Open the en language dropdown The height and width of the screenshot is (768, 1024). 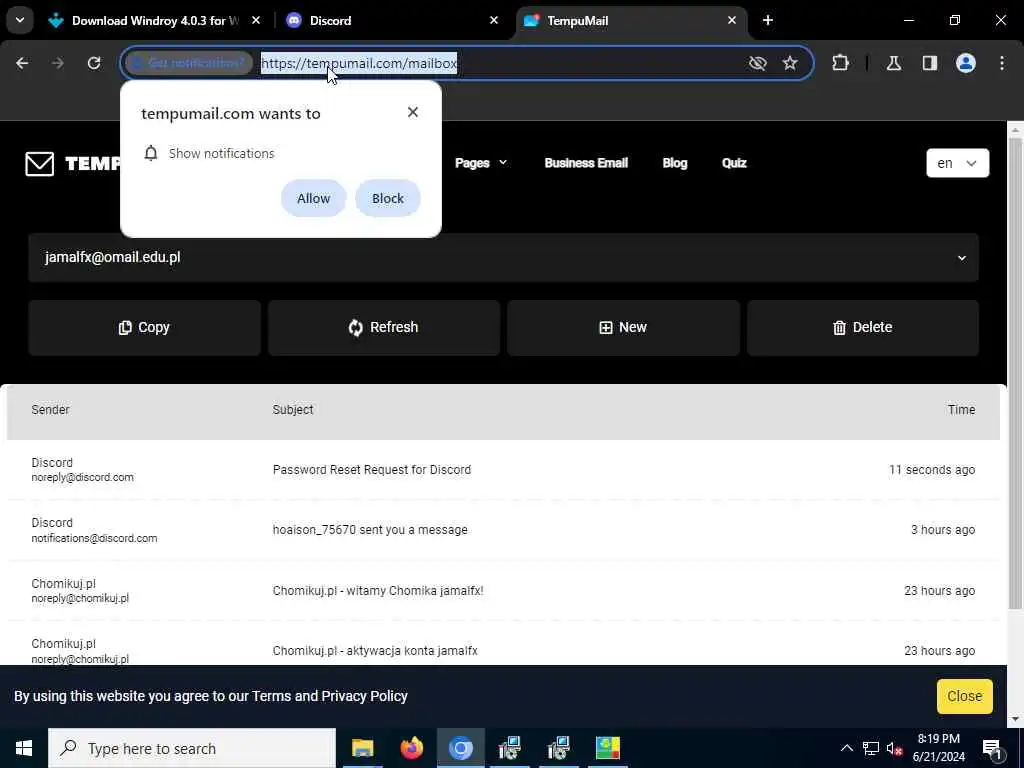(x=957, y=163)
